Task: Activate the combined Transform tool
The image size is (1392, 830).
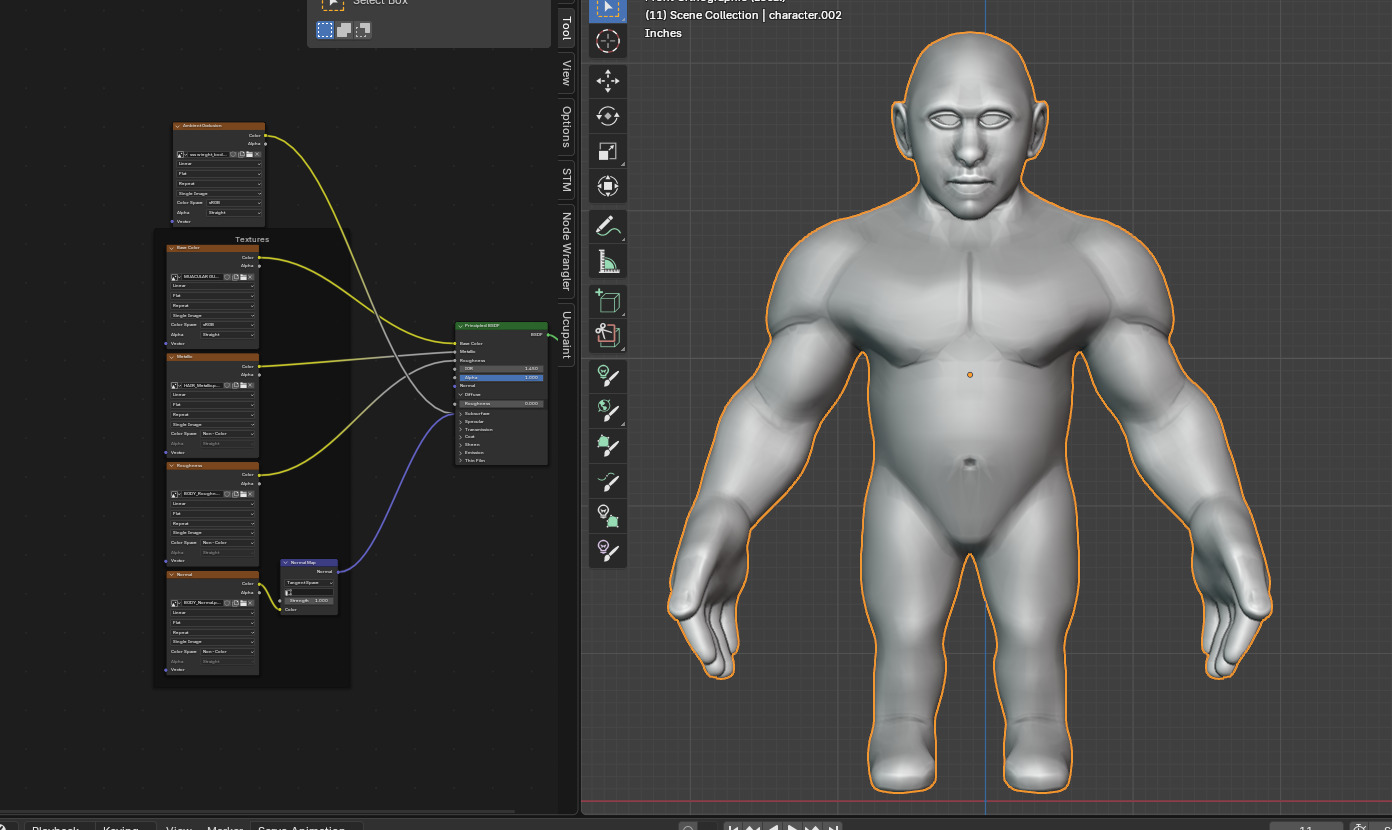Action: pyautogui.click(x=607, y=185)
